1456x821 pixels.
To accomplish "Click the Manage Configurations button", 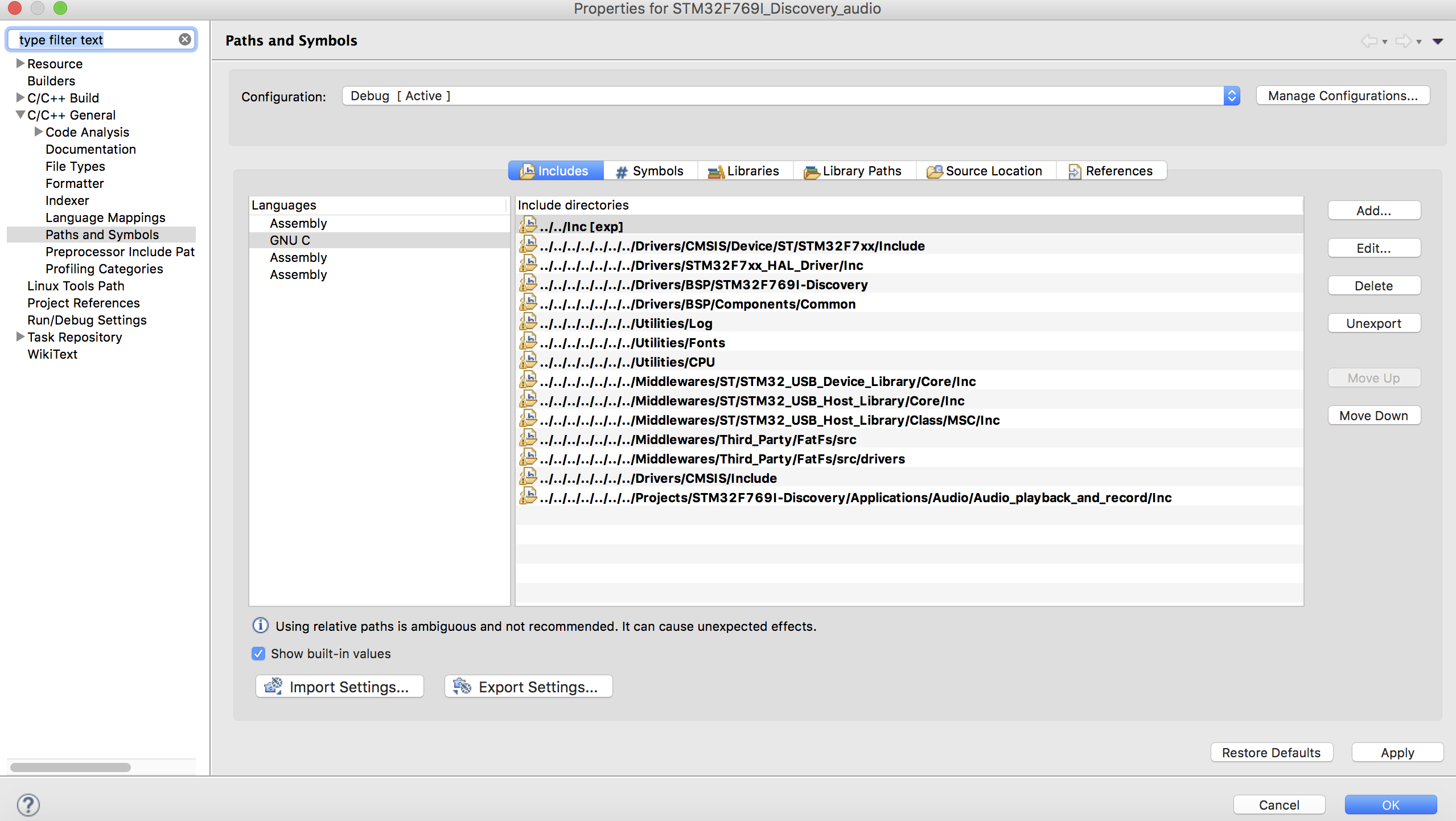I will pos(1342,96).
